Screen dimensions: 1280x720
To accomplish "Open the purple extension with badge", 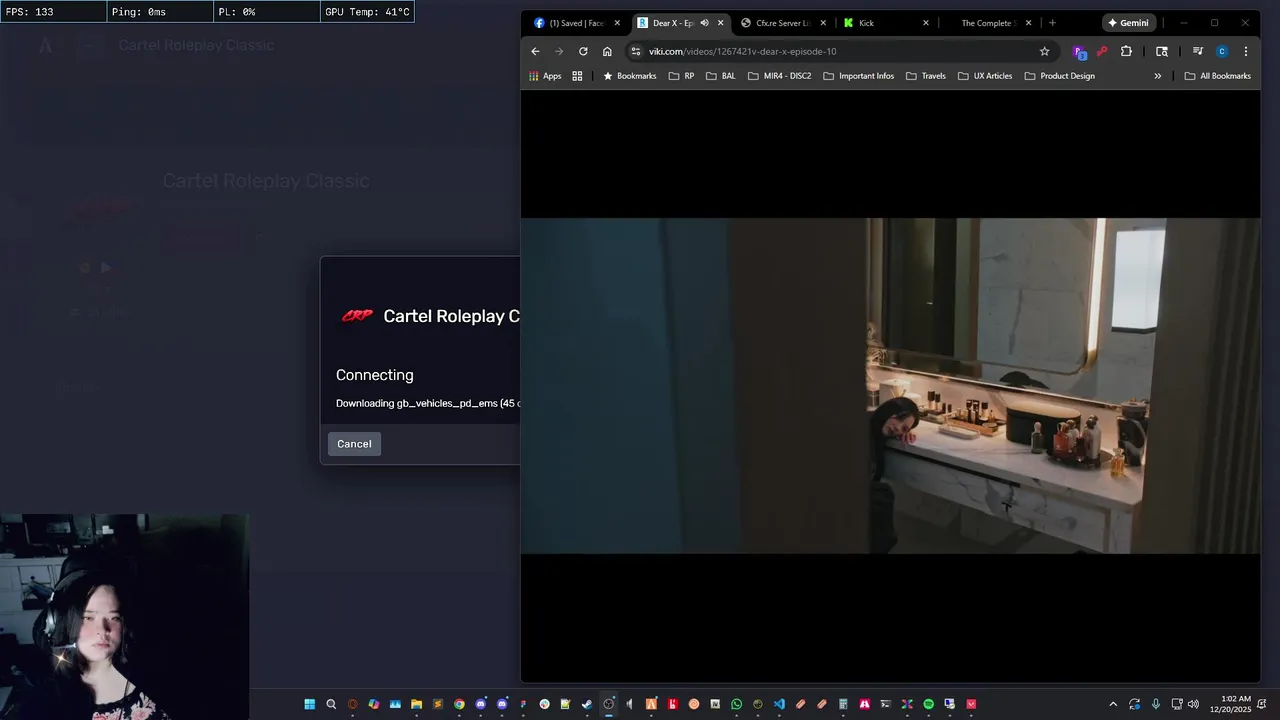I will [1079, 51].
